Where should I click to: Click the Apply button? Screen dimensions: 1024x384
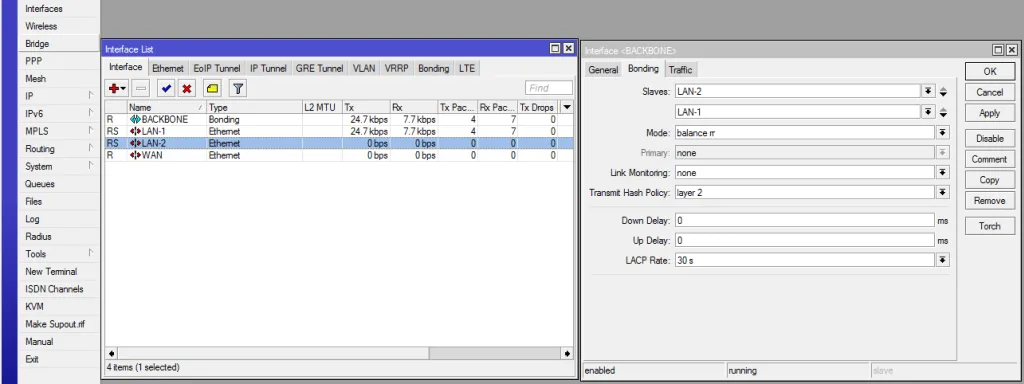989,113
